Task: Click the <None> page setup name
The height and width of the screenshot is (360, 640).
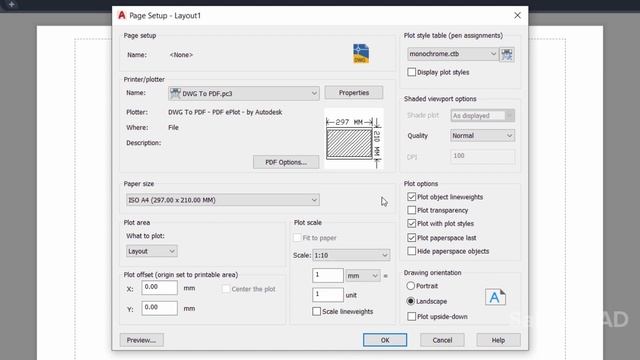Action: [x=181, y=55]
